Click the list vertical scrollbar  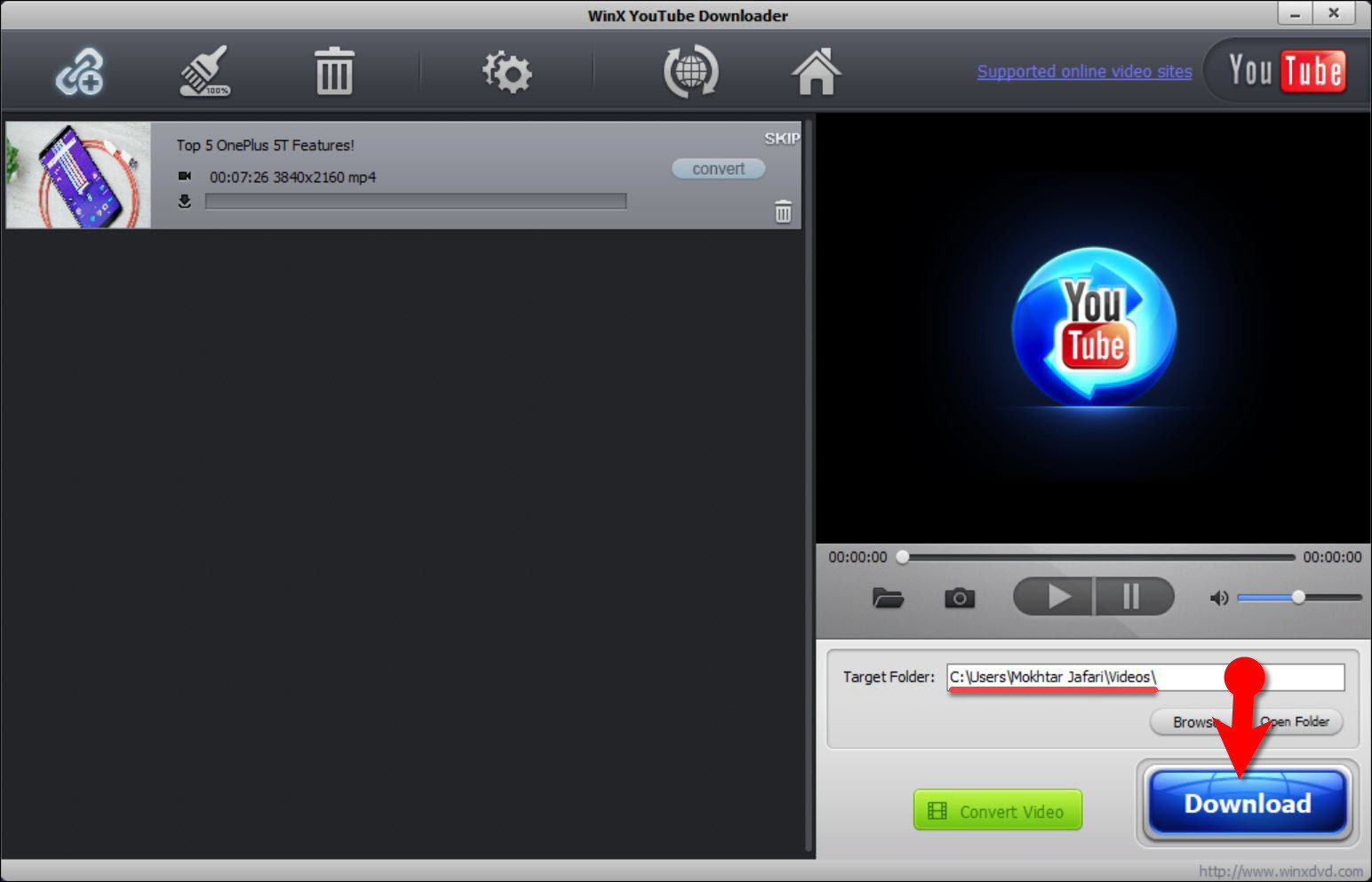coord(809,485)
